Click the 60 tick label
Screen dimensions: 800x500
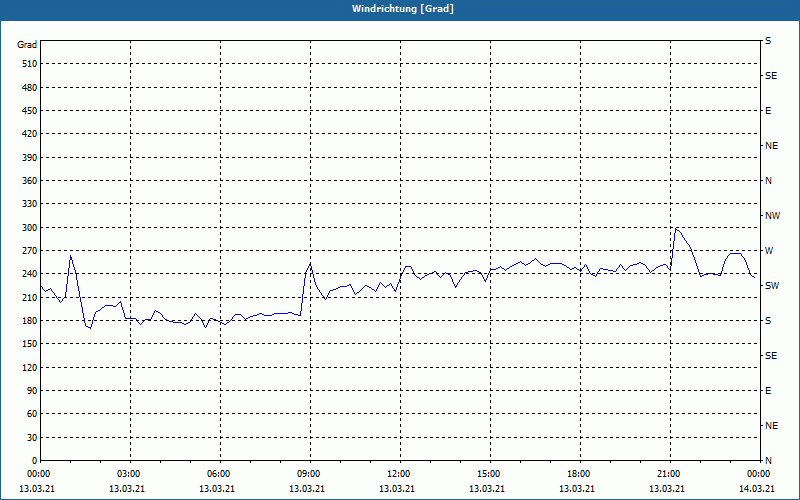[x=32, y=414]
